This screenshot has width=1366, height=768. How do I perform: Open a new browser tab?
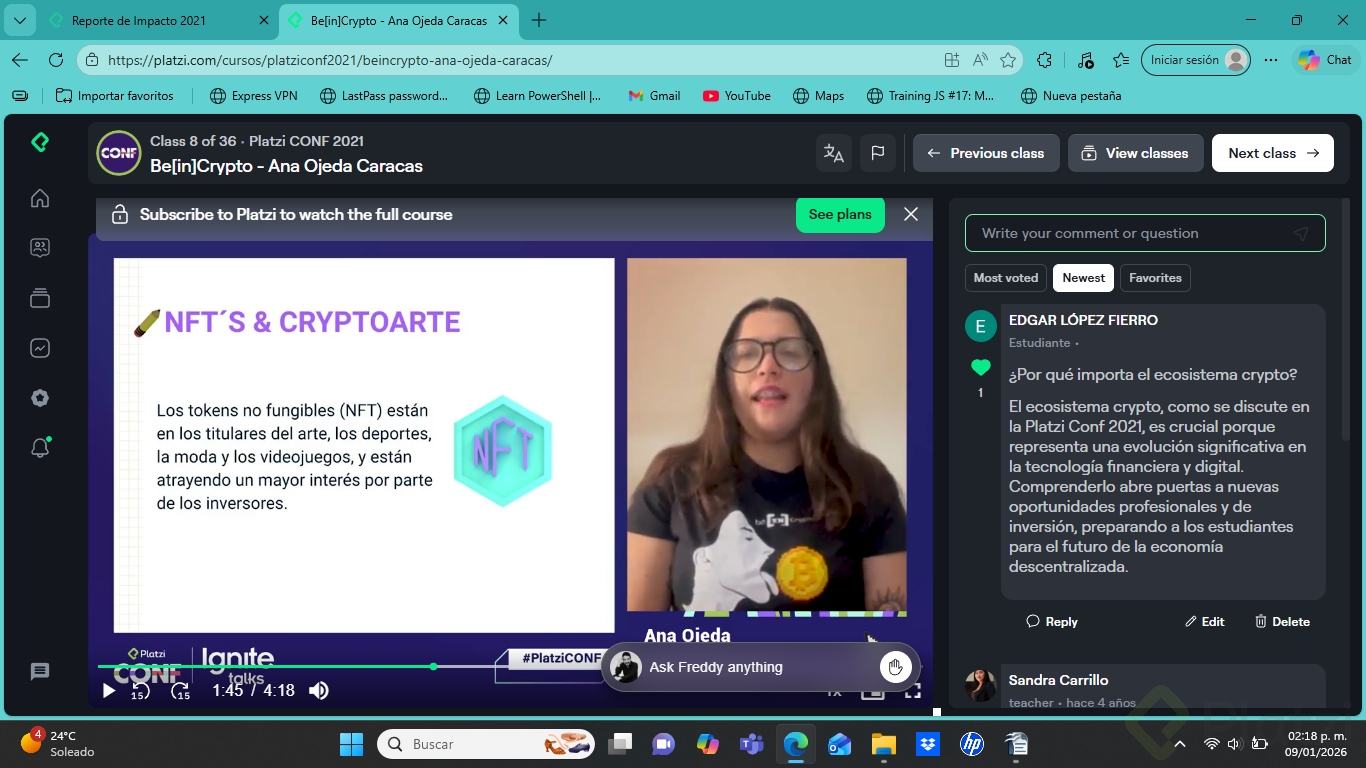coord(539,20)
